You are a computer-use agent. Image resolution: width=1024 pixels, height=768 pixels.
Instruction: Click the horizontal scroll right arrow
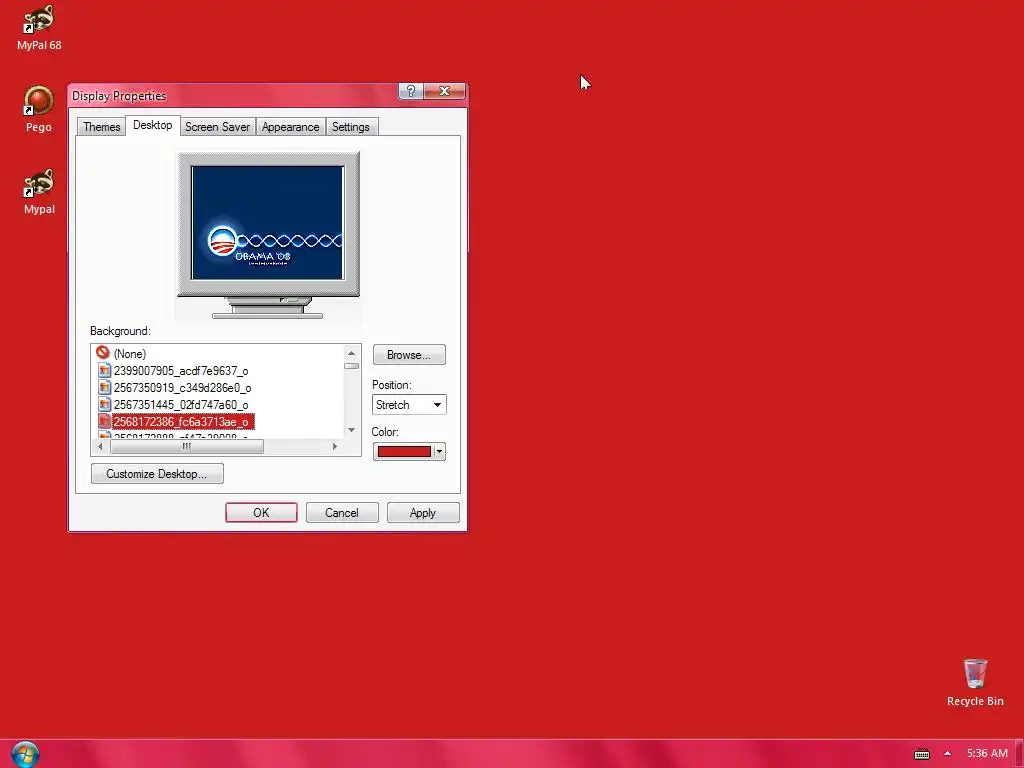(335, 446)
